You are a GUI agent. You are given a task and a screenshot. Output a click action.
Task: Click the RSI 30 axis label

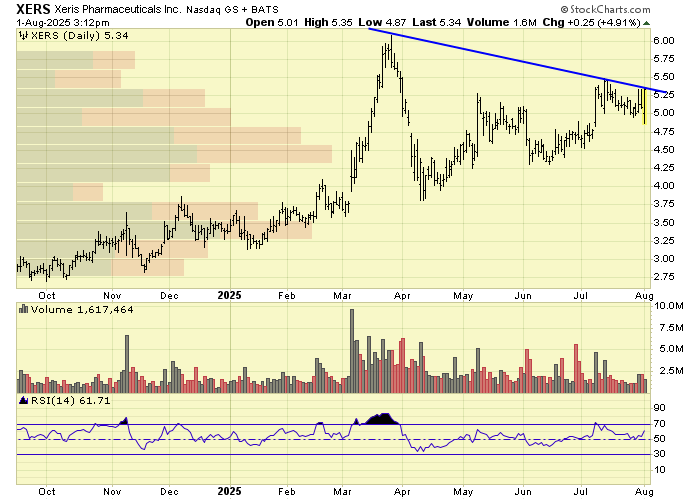point(659,454)
